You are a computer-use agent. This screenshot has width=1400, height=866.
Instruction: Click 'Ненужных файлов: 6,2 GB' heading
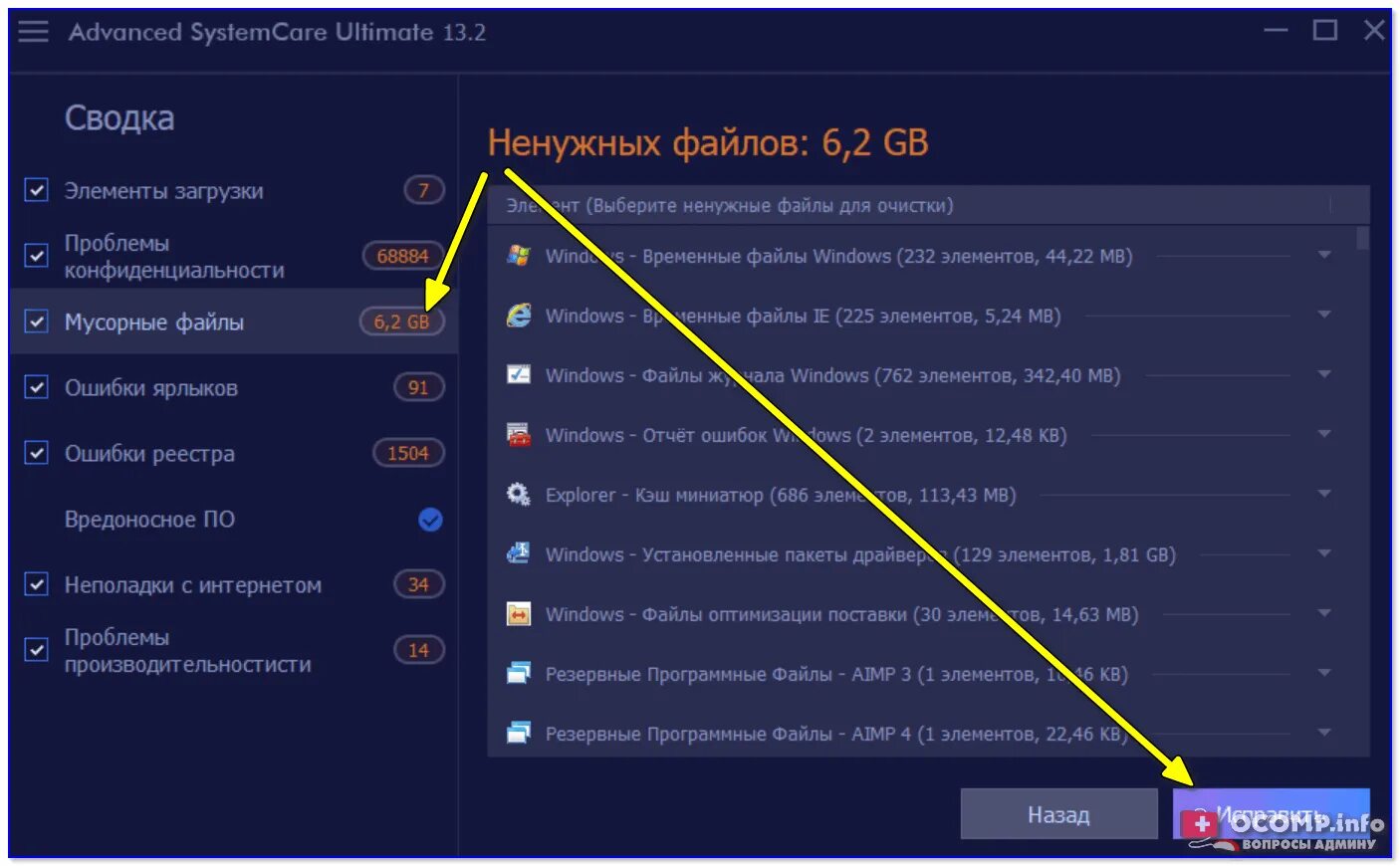click(x=708, y=142)
